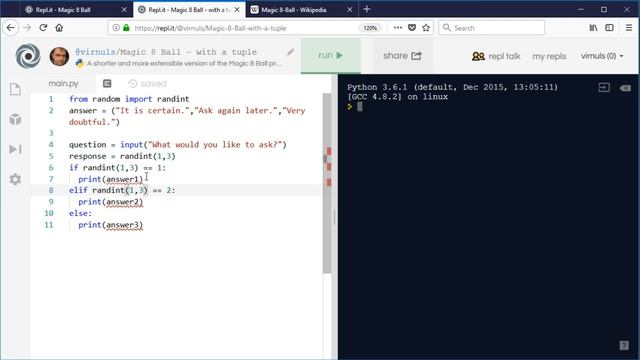Image resolution: width=640 pixels, height=360 pixels.
Task: Click the green padlock security icon
Action: (x=127, y=28)
